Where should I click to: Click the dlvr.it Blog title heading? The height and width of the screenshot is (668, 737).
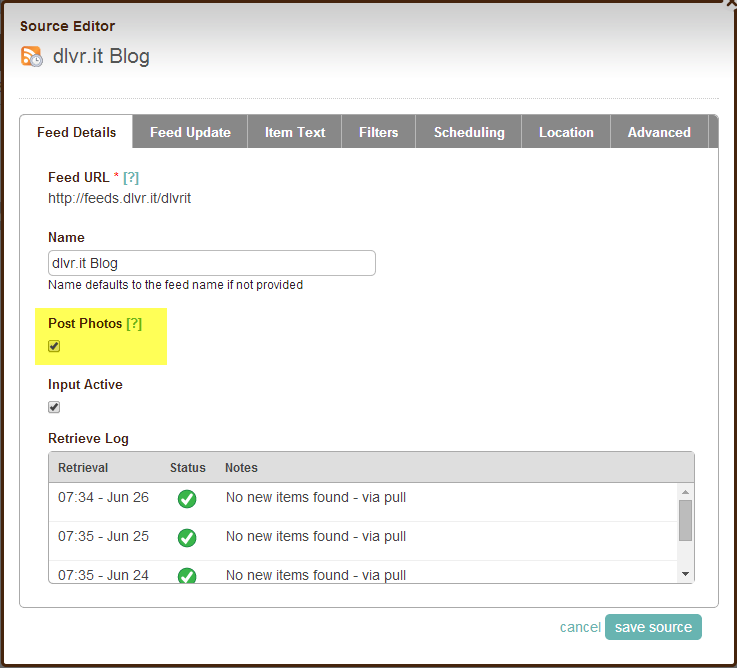(101, 56)
